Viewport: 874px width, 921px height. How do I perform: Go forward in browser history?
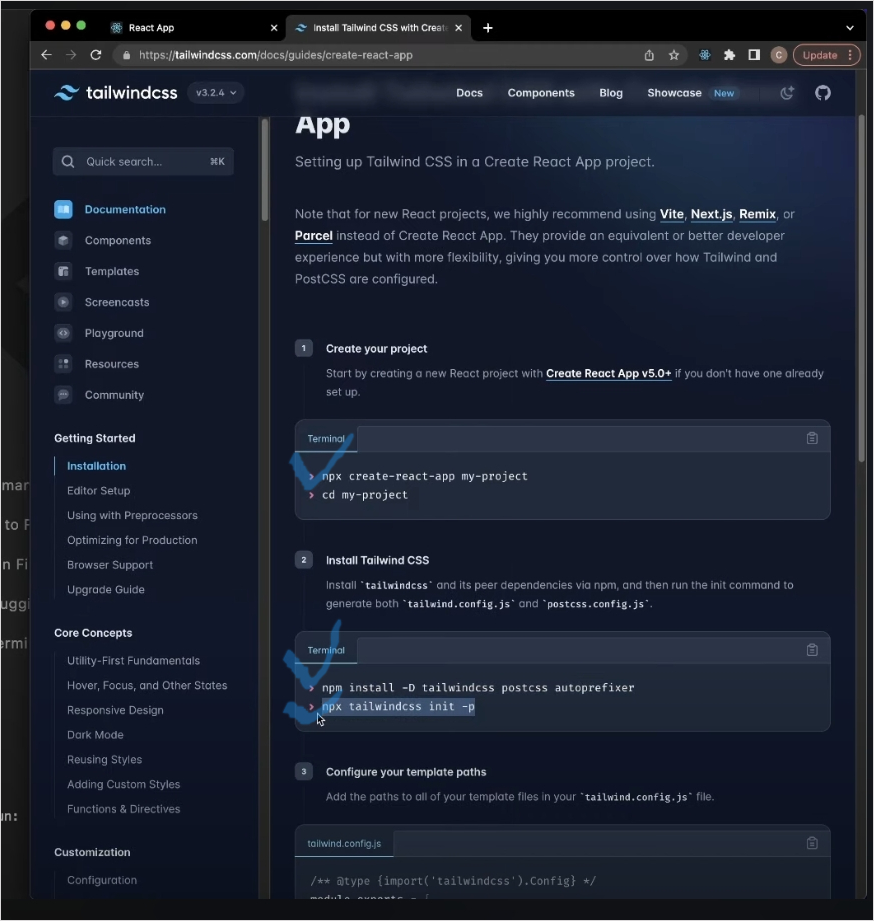tap(71, 55)
